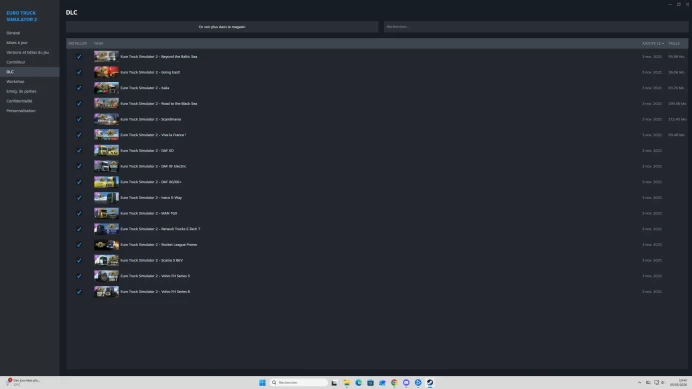The height and width of the screenshot is (389, 692).
Task: Open the Beyond the Baltic Sea thumbnail
Action: pyautogui.click(x=106, y=57)
